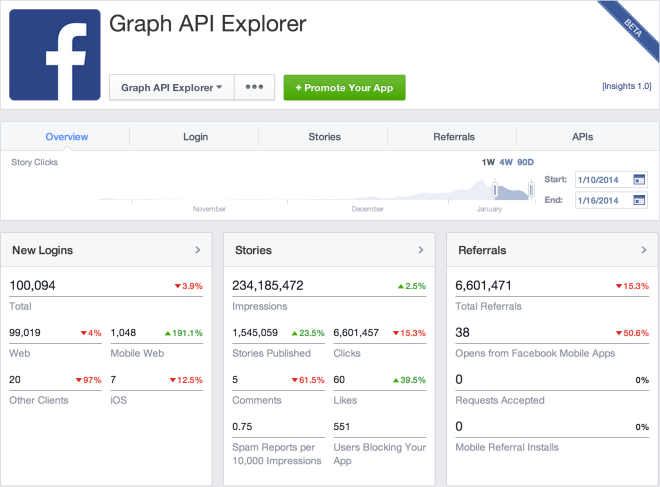The height and width of the screenshot is (487, 660).
Task: Click the 2.5% impressions increase indicator
Action: 412,286
